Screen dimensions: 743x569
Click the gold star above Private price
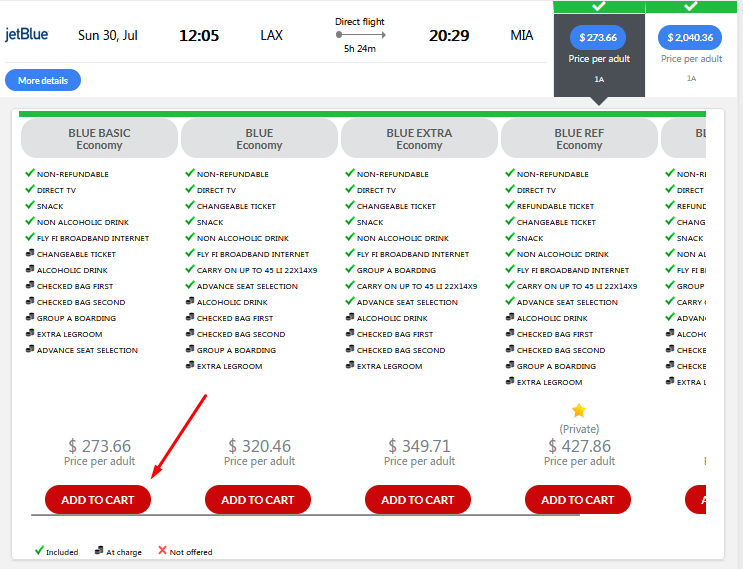(579, 410)
